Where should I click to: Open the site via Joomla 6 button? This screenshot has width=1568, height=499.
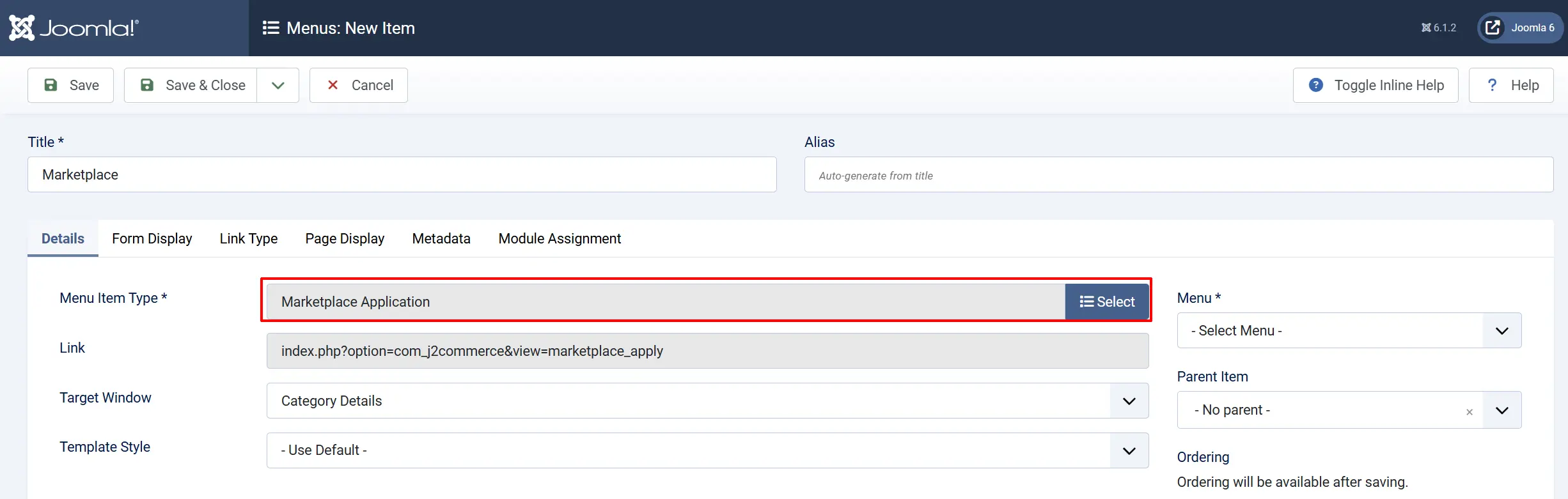pos(1520,28)
